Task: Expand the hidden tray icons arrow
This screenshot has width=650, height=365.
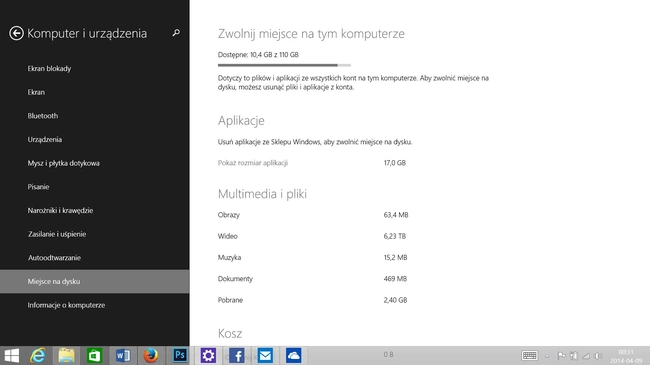Action: (x=547, y=356)
